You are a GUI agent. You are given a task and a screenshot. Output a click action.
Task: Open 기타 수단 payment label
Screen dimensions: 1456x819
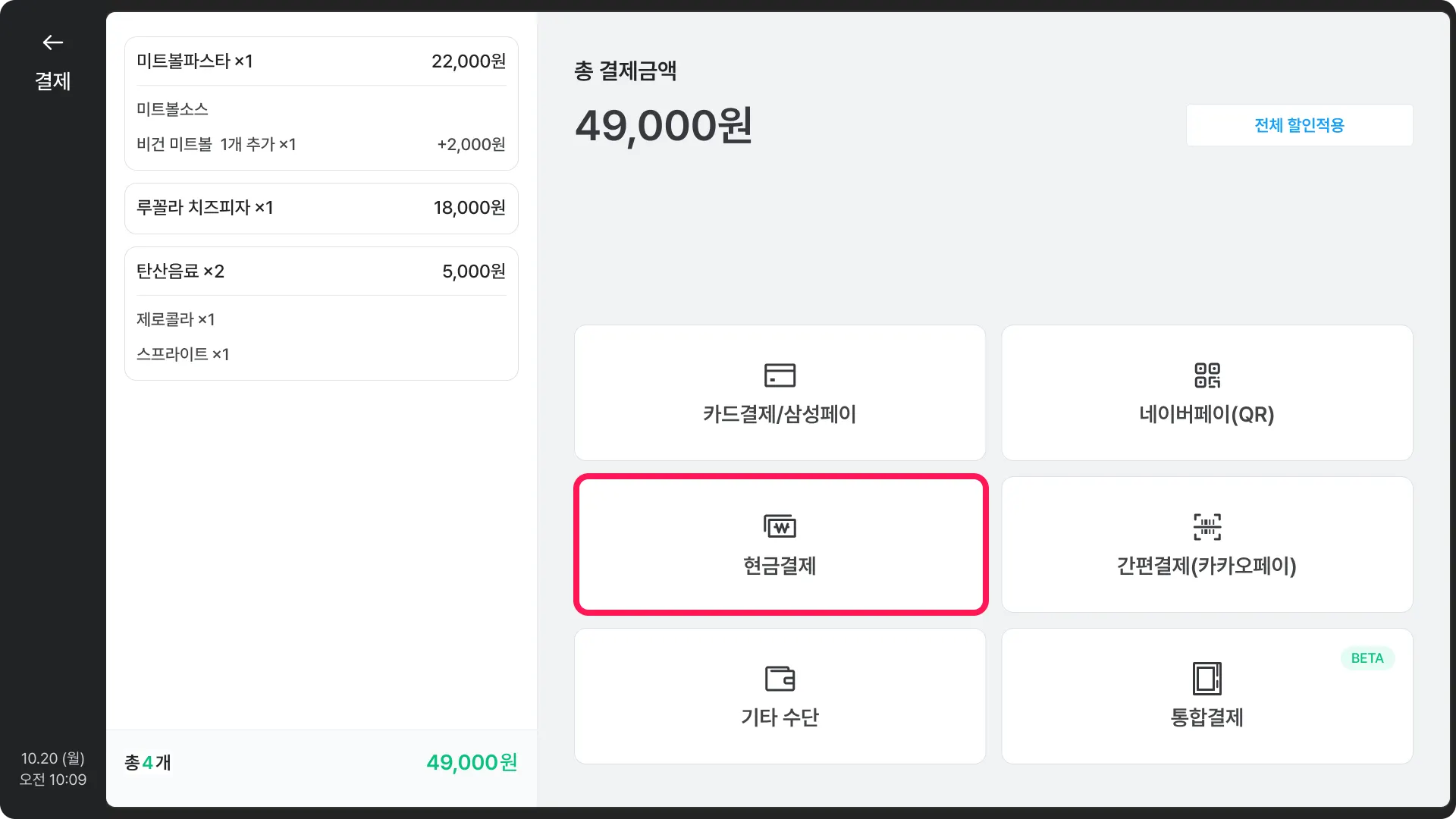pyautogui.click(x=780, y=717)
